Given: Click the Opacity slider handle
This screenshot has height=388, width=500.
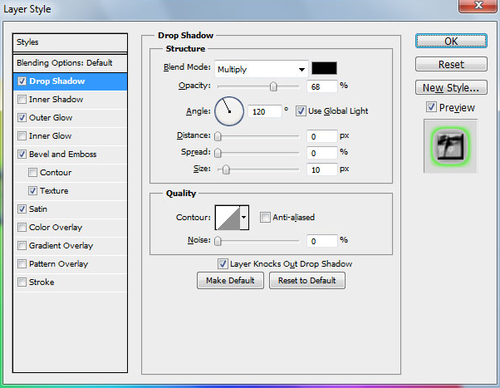Looking at the screenshot, I should tap(273, 86).
